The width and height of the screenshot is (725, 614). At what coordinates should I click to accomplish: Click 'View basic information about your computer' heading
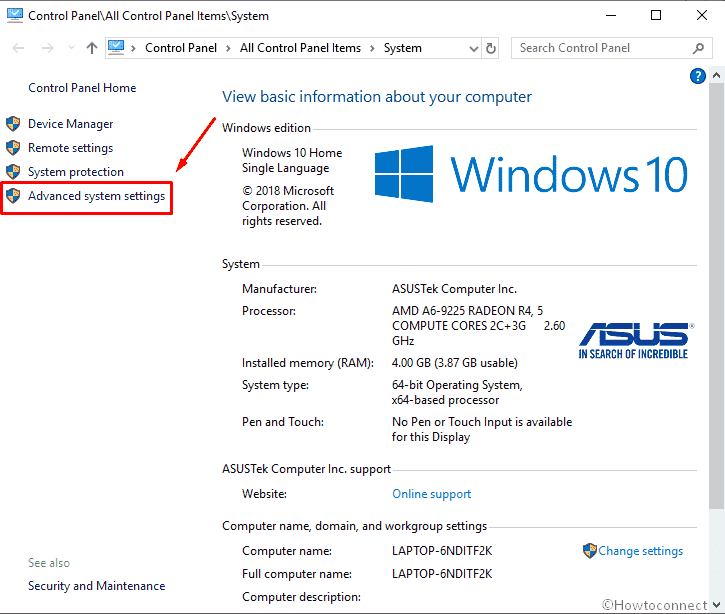[x=377, y=97]
